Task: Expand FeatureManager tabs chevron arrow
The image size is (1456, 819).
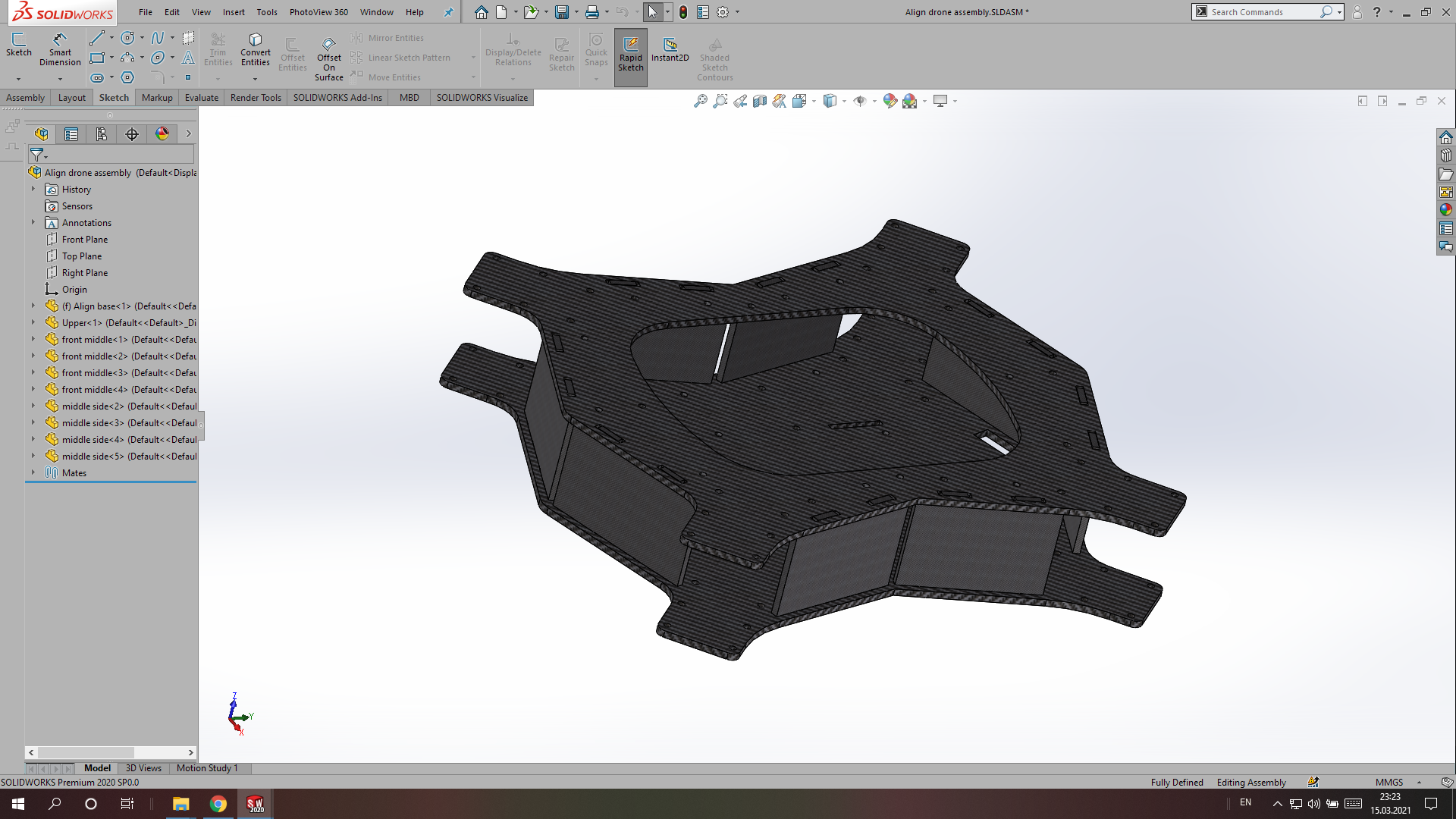Action: pos(188,134)
